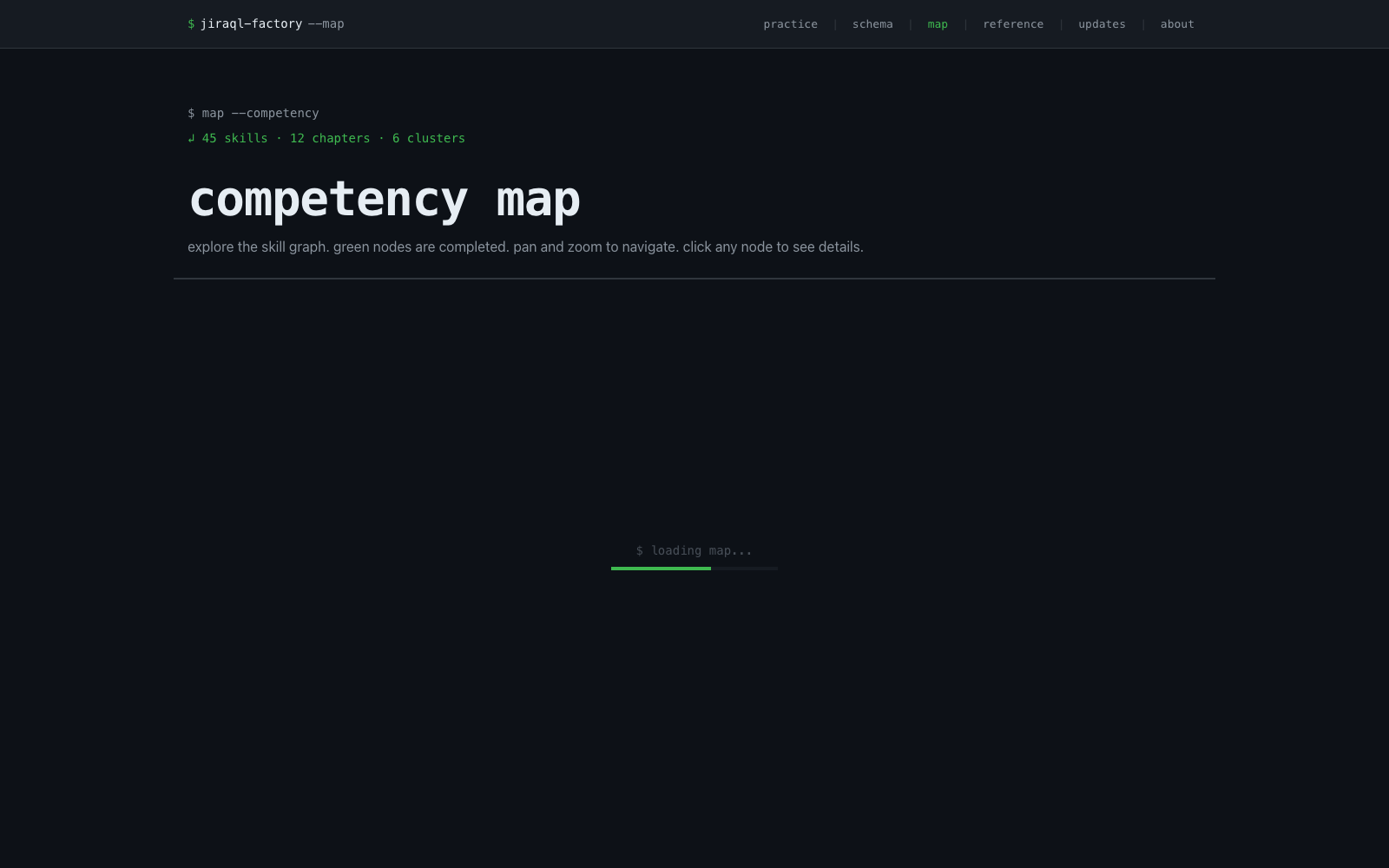Click the '45 skills · 12 chapters · 6 clusters' line
Image resolution: width=1389 pixels, height=868 pixels.
pos(326,138)
